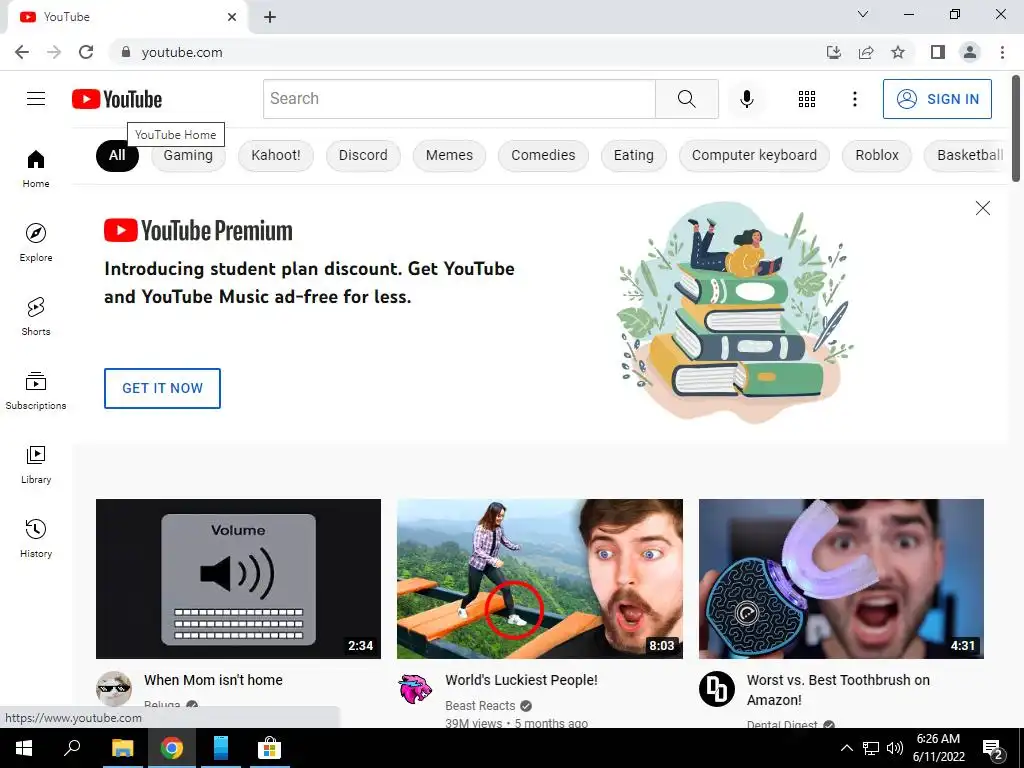The height and width of the screenshot is (768, 1024).
Task: Close the YouTube tab
Action: 232,17
